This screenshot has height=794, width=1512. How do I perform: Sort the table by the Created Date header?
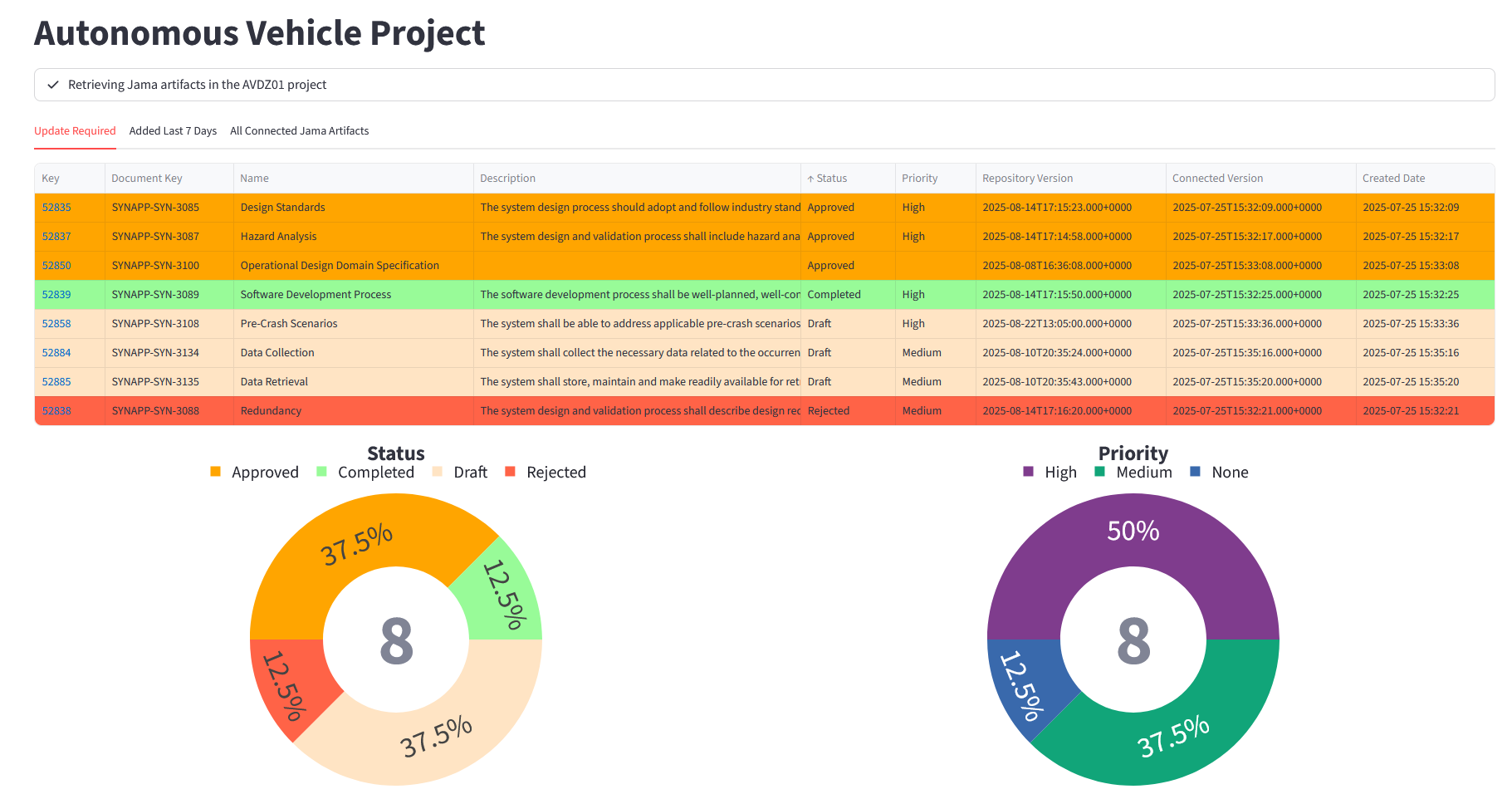click(x=1393, y=179)
